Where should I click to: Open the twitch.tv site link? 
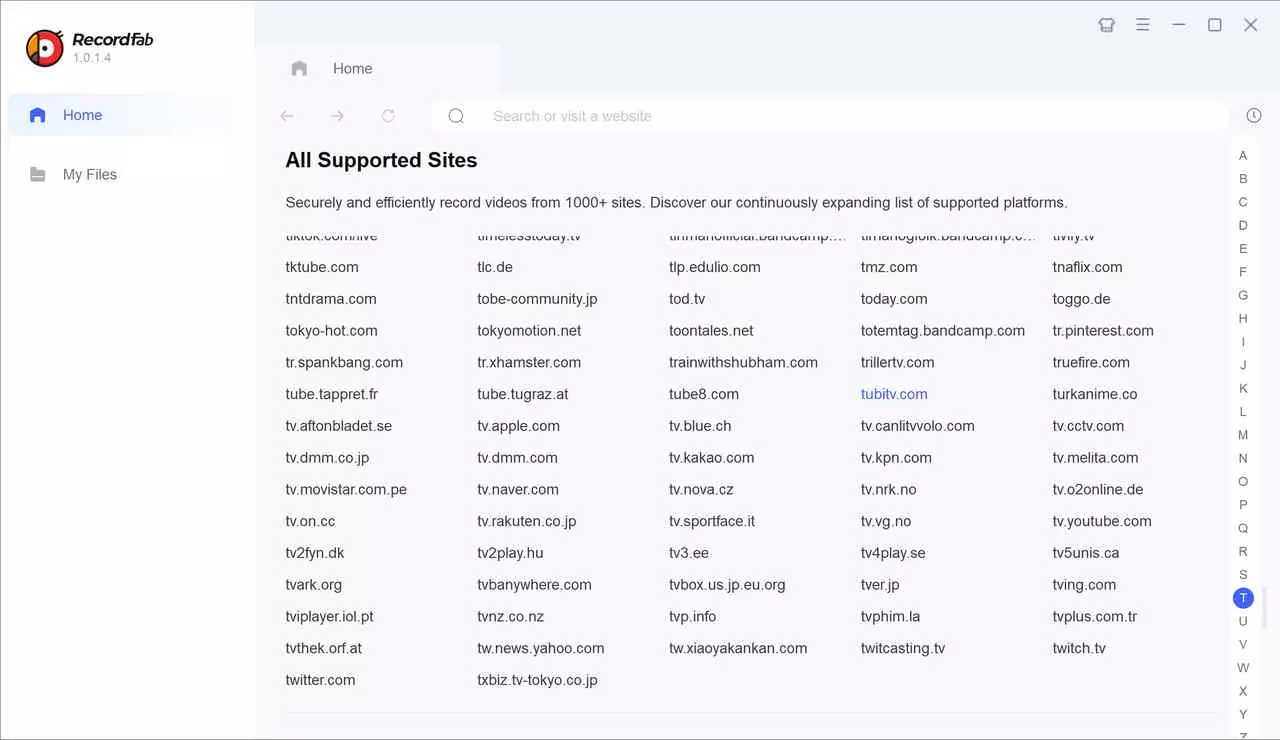(1079, 648)
